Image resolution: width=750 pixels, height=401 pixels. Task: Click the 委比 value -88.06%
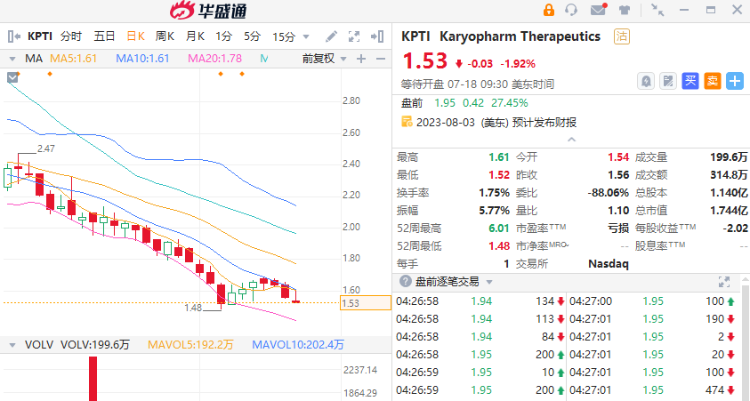(x=608, y=193)
